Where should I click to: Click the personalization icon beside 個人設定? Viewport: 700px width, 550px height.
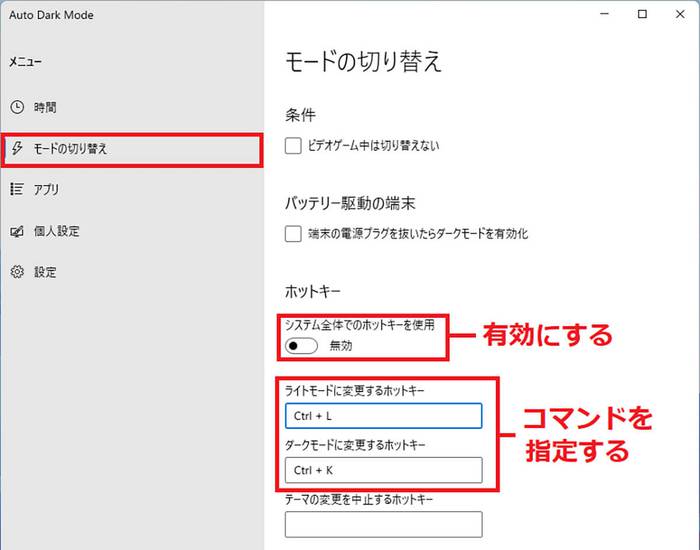(x=17, y=231)
